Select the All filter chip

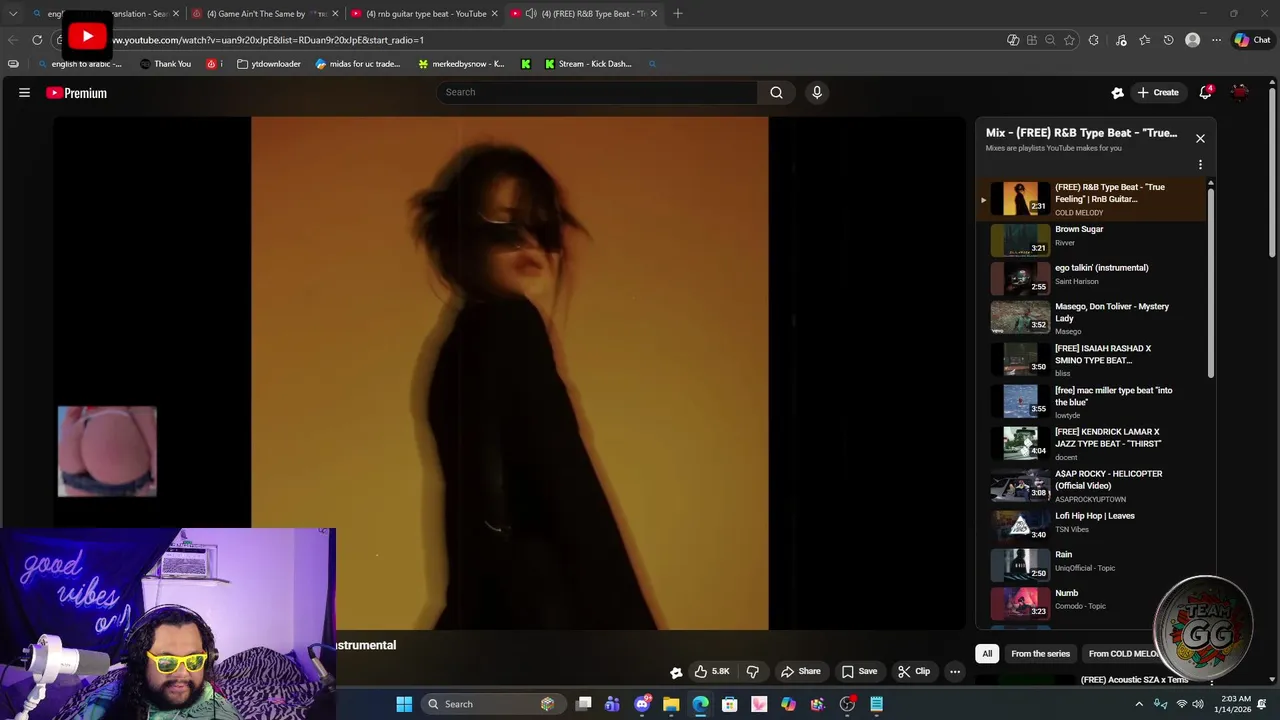[x=987, y=654]
